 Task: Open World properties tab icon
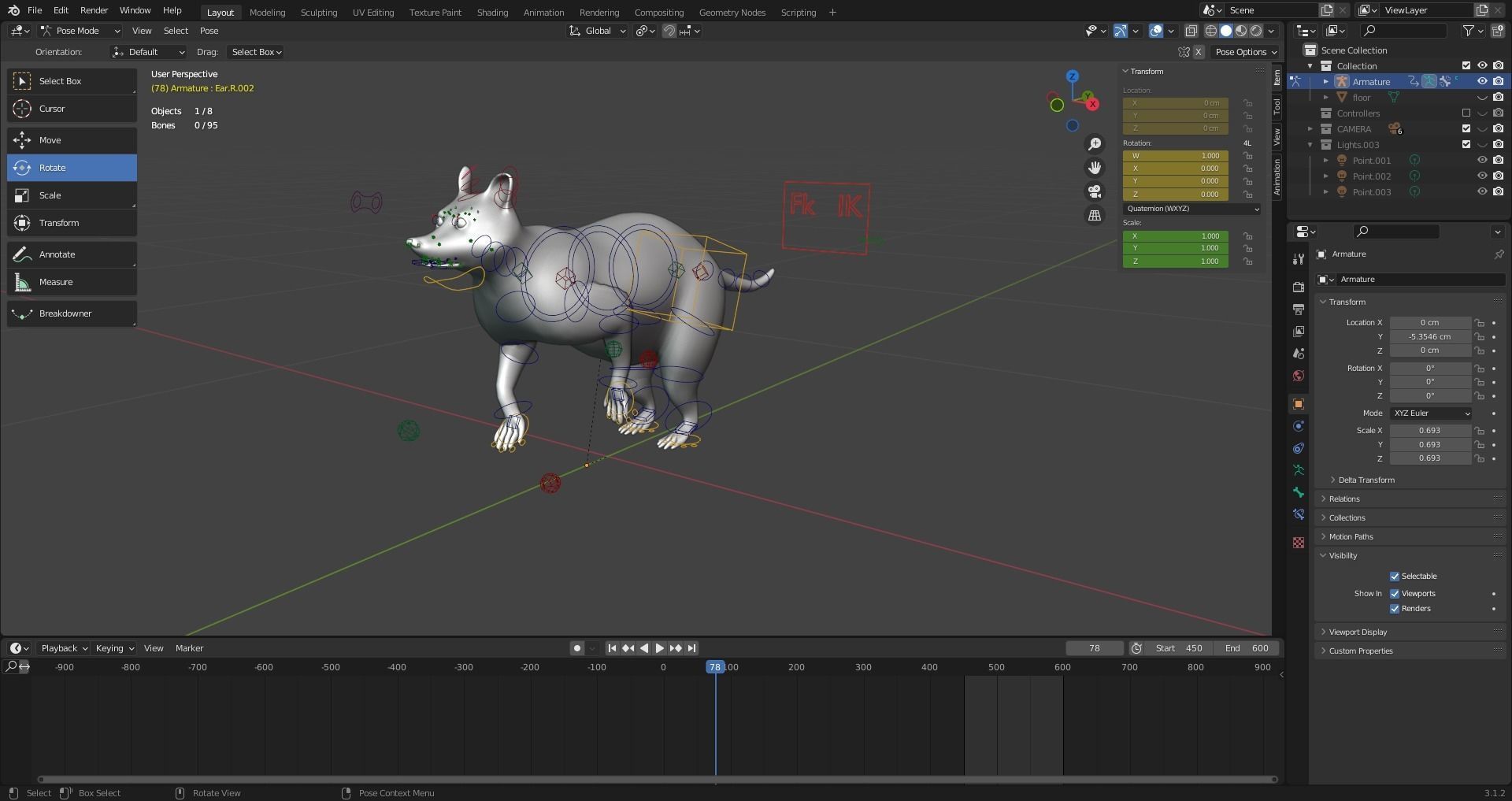click(1298, 376)
